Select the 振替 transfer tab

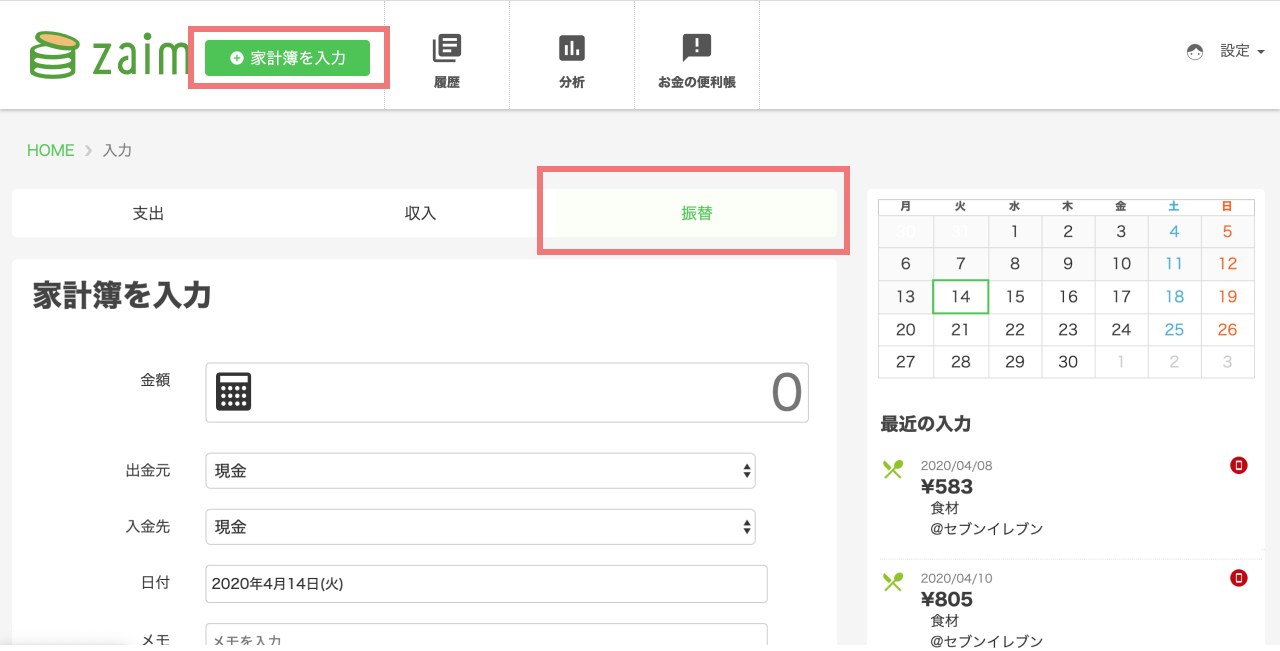click(x=696, y=213)
